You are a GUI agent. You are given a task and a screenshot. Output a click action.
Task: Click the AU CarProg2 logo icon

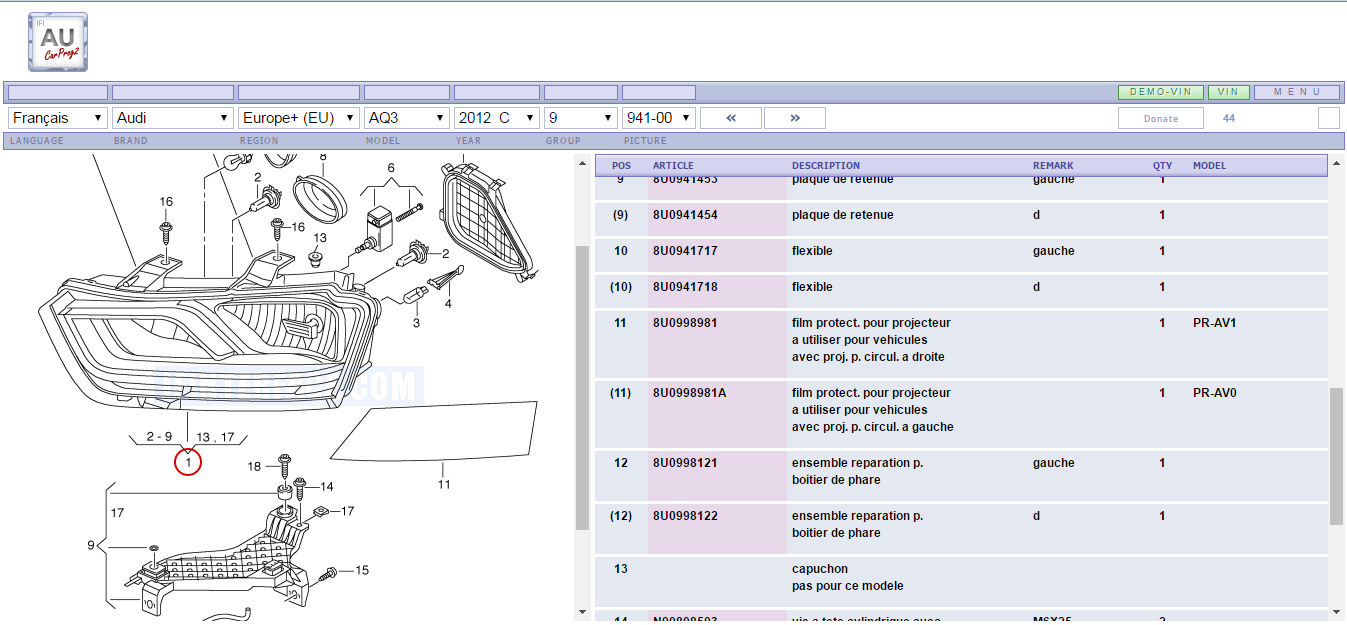tap(58, 42)
